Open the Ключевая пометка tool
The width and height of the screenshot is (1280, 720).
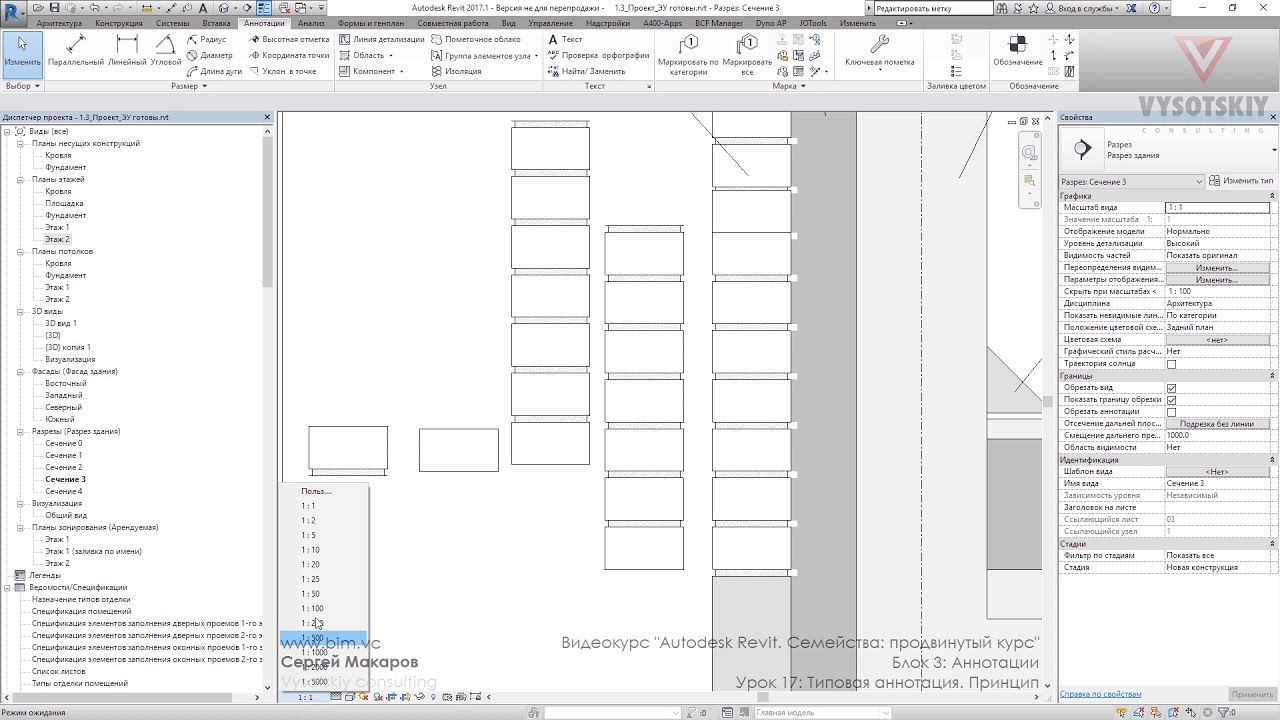(880, 52)
